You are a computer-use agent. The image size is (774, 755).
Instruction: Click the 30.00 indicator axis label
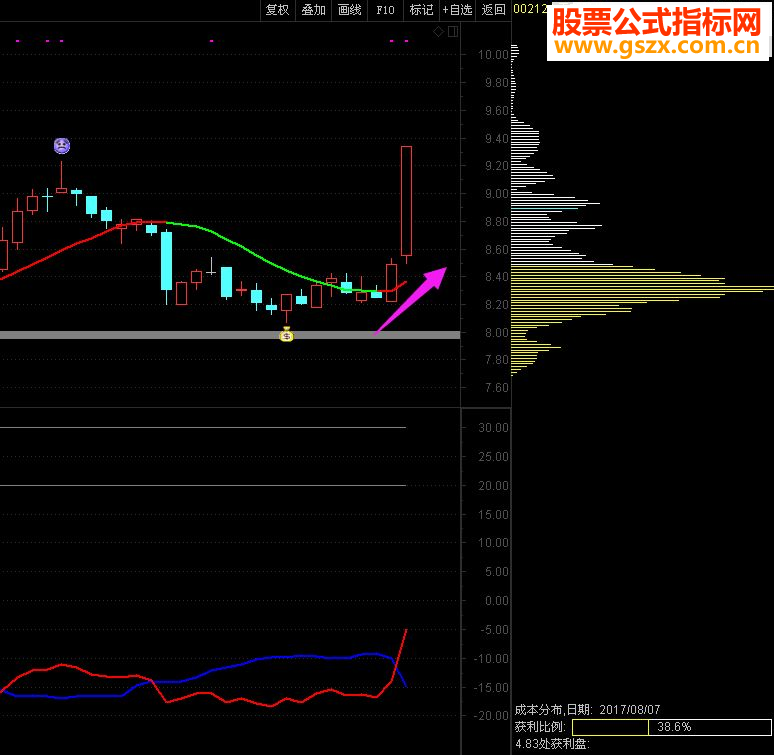493,428
